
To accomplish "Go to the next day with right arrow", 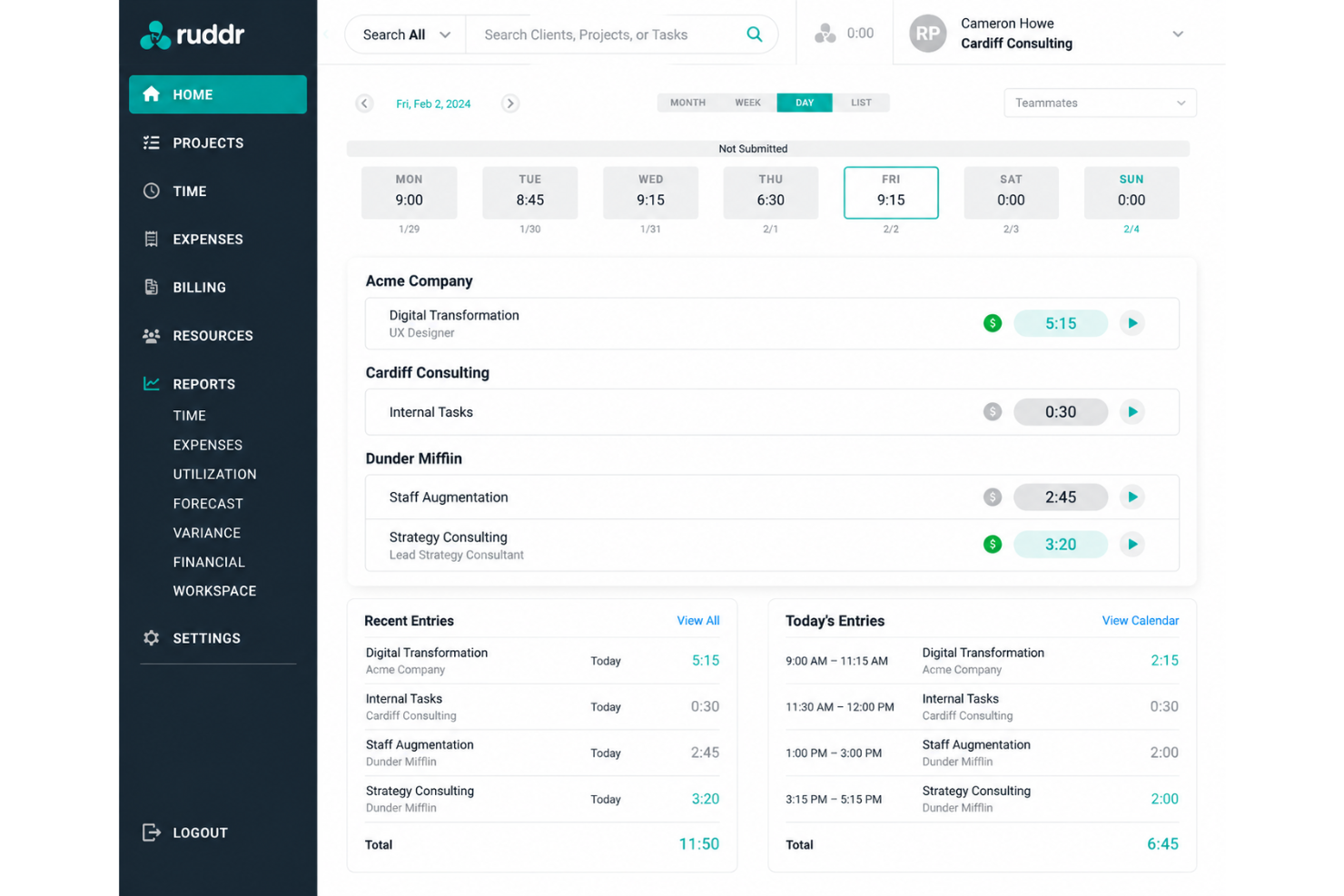I will point(510,103).
